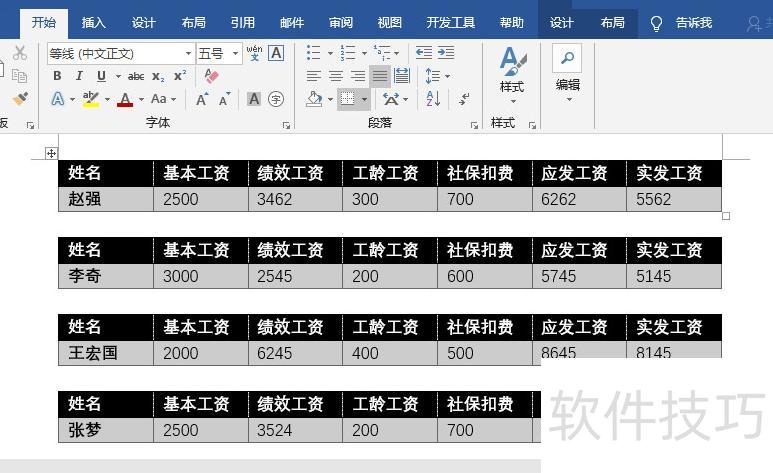Apply bullet list
The image size is (773, 473).
coord(314,53)
